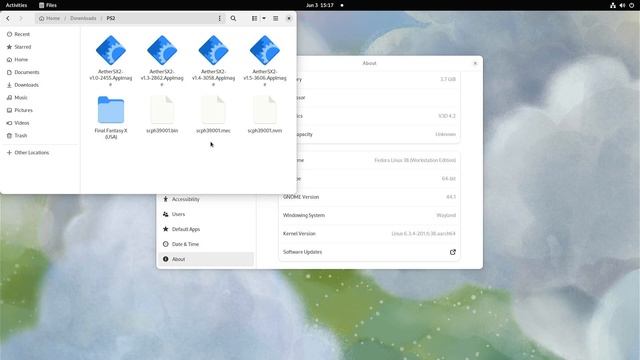
Task: Open the power menu icon
Action: point(631,5)
